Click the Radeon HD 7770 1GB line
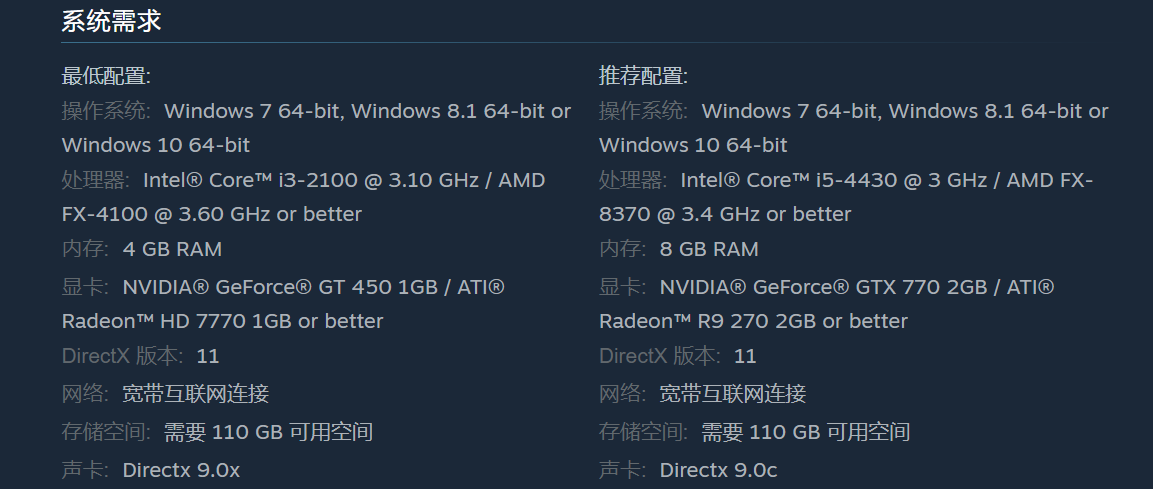The width and height of the screenshot is (1153, 489). [222, 322]
